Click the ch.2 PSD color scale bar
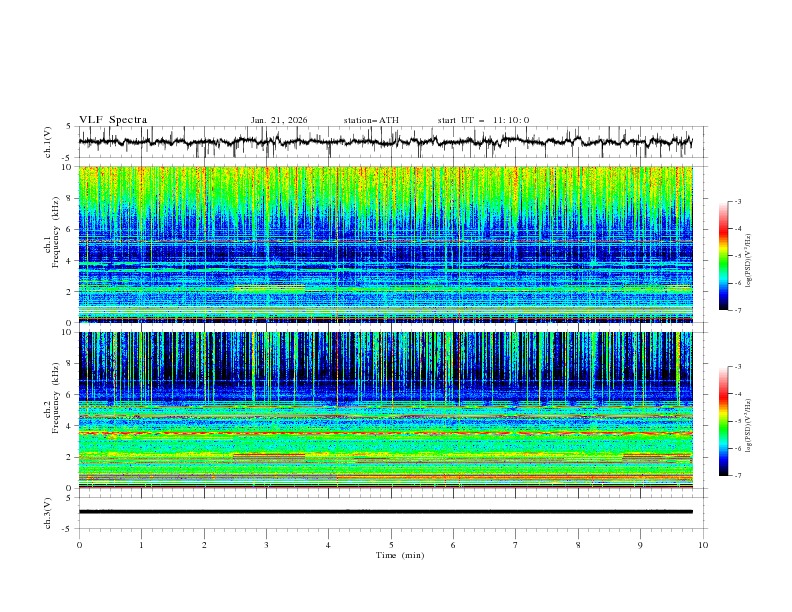This screenshot has width=792, height=612. tap(723, 421)
